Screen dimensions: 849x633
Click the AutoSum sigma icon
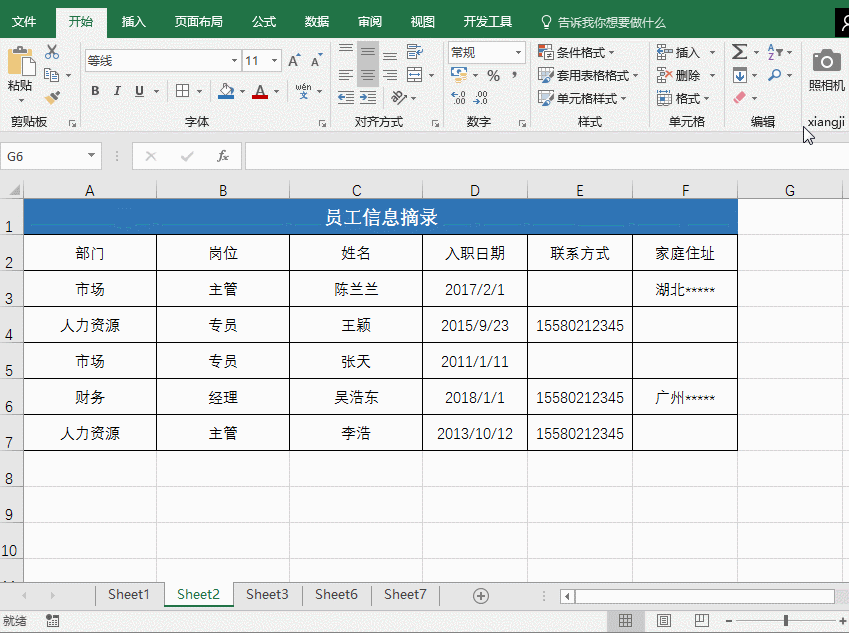point(740,52)
